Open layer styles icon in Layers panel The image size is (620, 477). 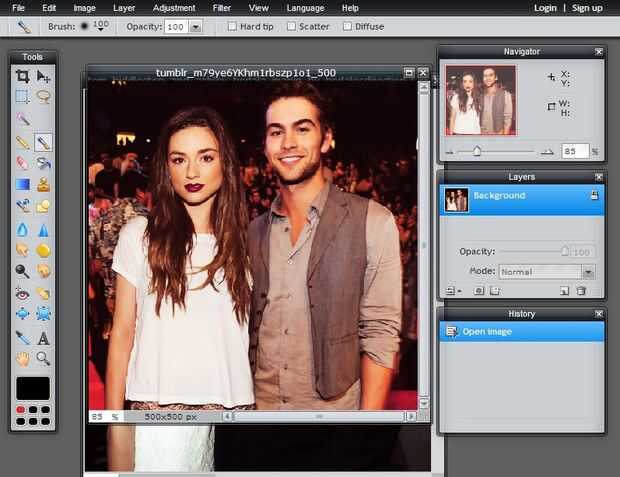495,291
